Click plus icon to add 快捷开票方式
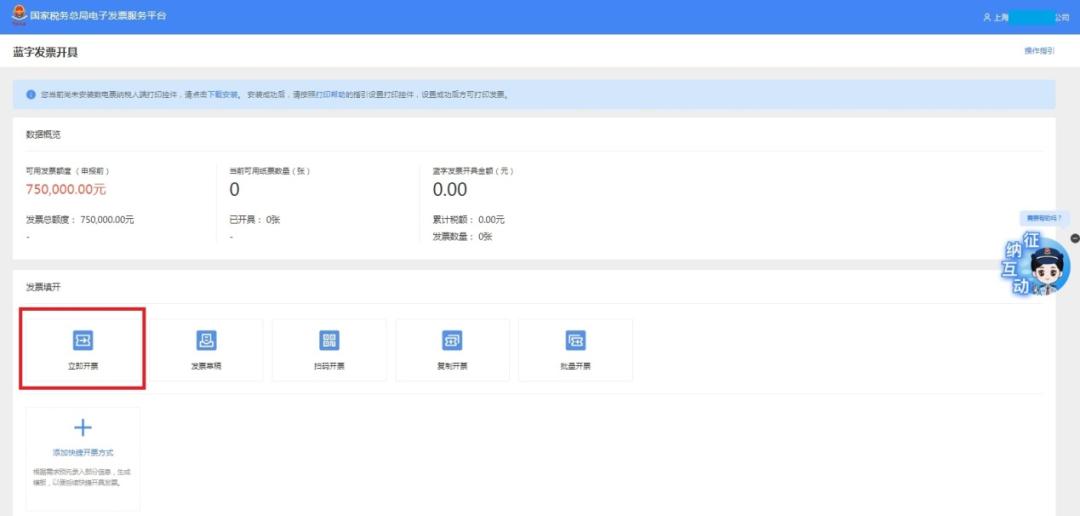This screenshot has height=516, width=1080. 83,428
